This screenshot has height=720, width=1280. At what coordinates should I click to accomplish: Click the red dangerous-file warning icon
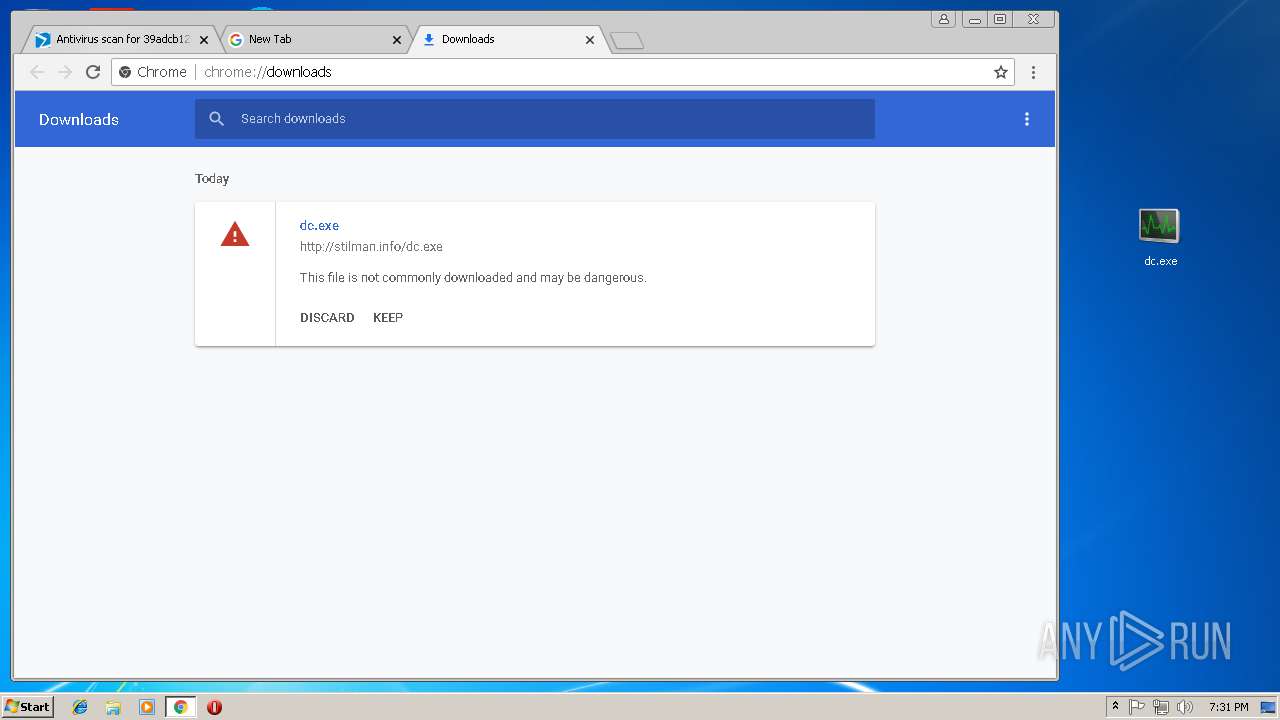point(235,235)
